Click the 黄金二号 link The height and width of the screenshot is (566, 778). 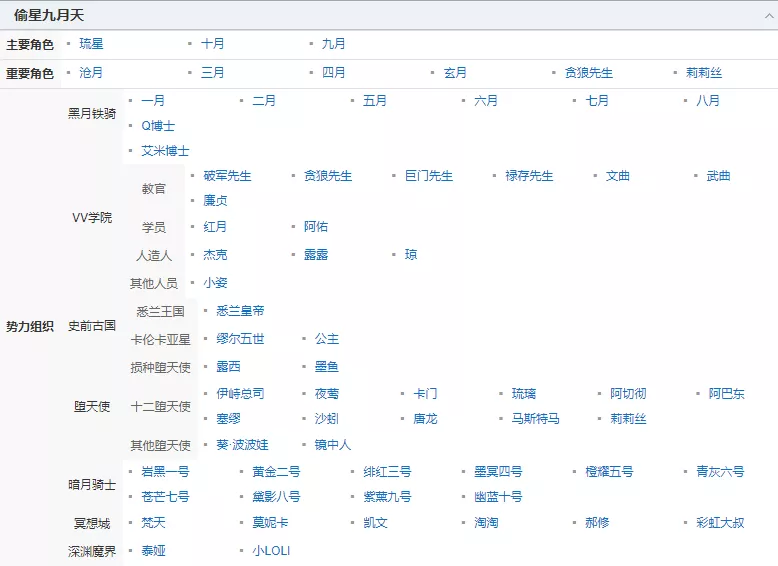coord(276,472)
